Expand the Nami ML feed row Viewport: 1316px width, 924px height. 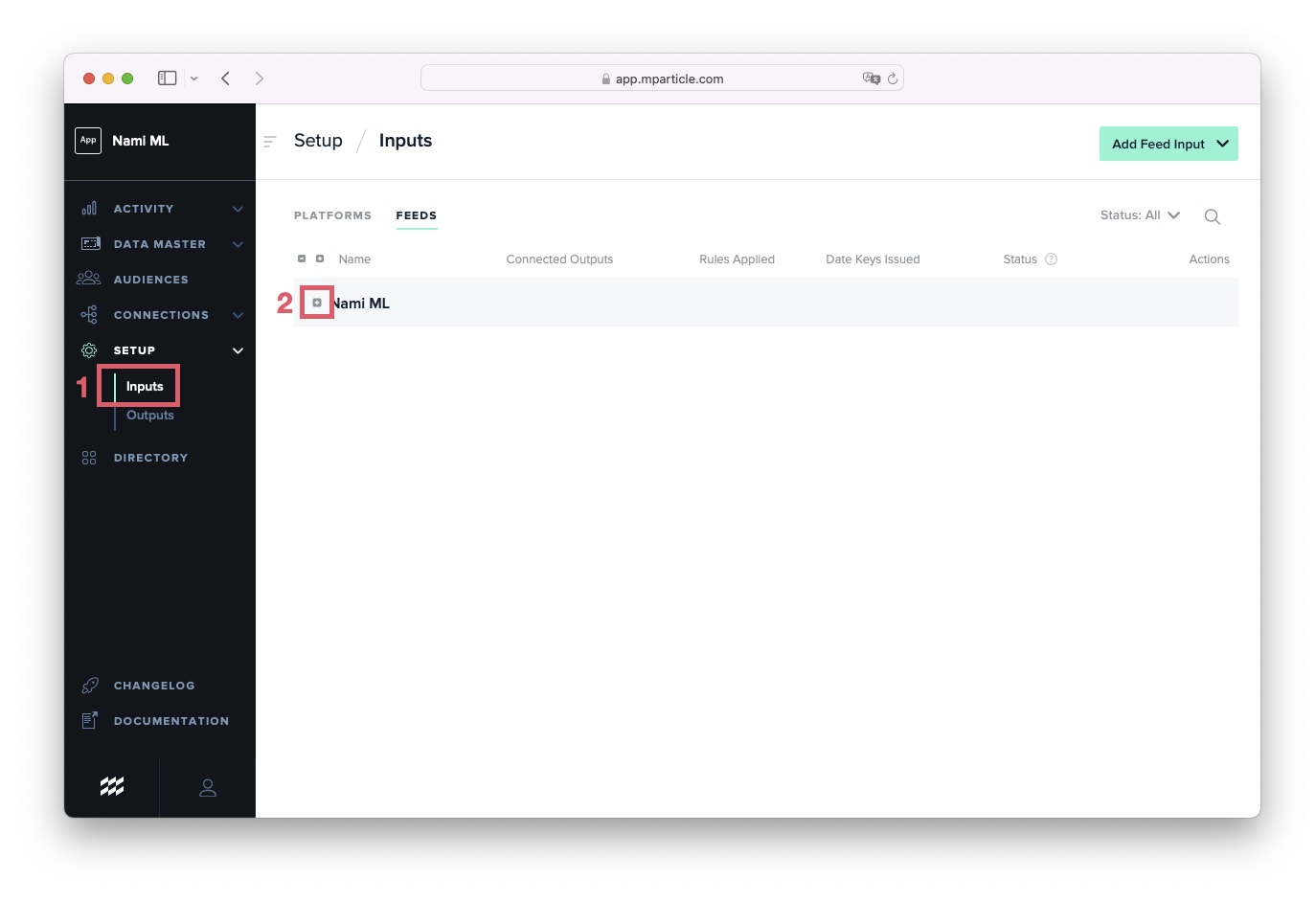317,303
